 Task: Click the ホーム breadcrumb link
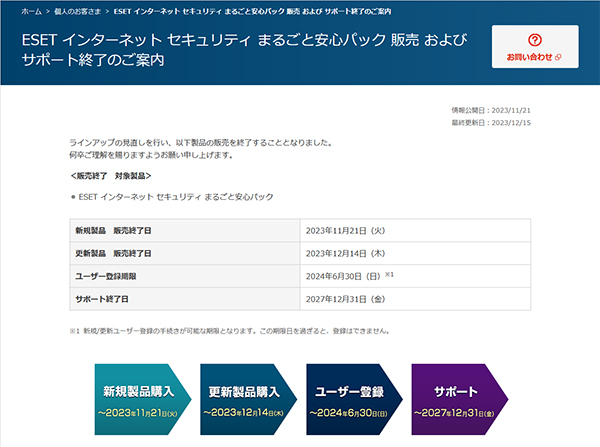[31, 11]
